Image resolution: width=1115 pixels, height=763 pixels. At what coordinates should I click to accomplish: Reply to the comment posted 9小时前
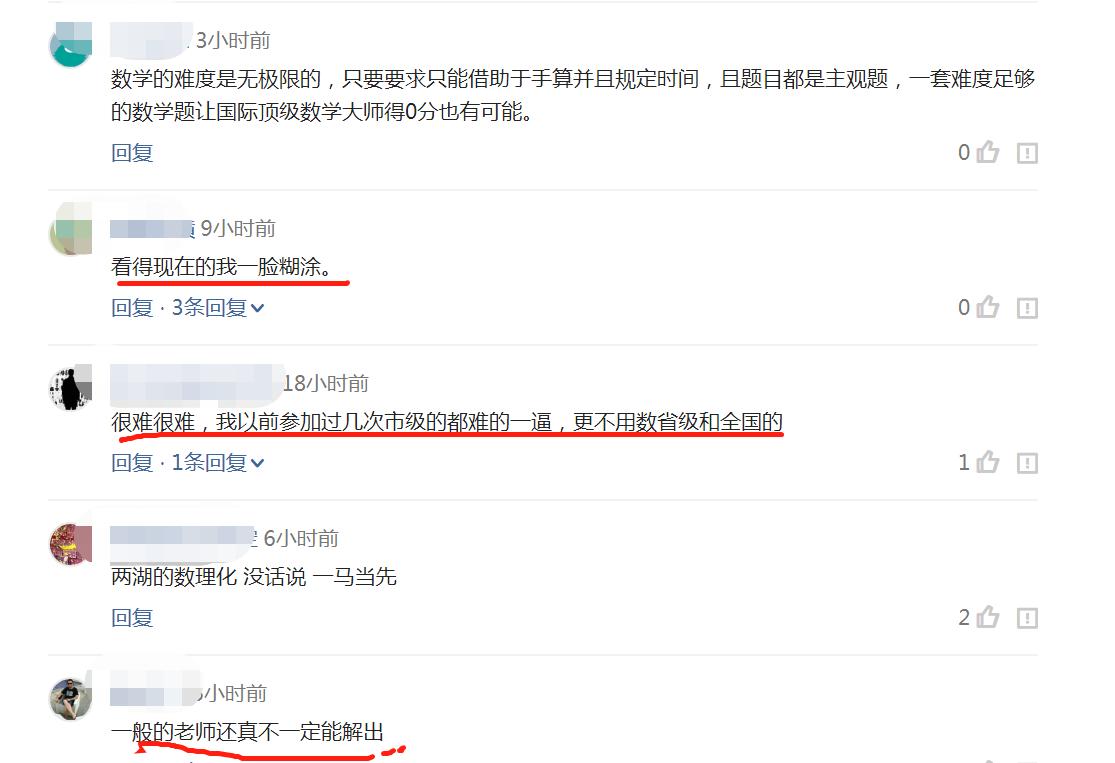[132, 308]
